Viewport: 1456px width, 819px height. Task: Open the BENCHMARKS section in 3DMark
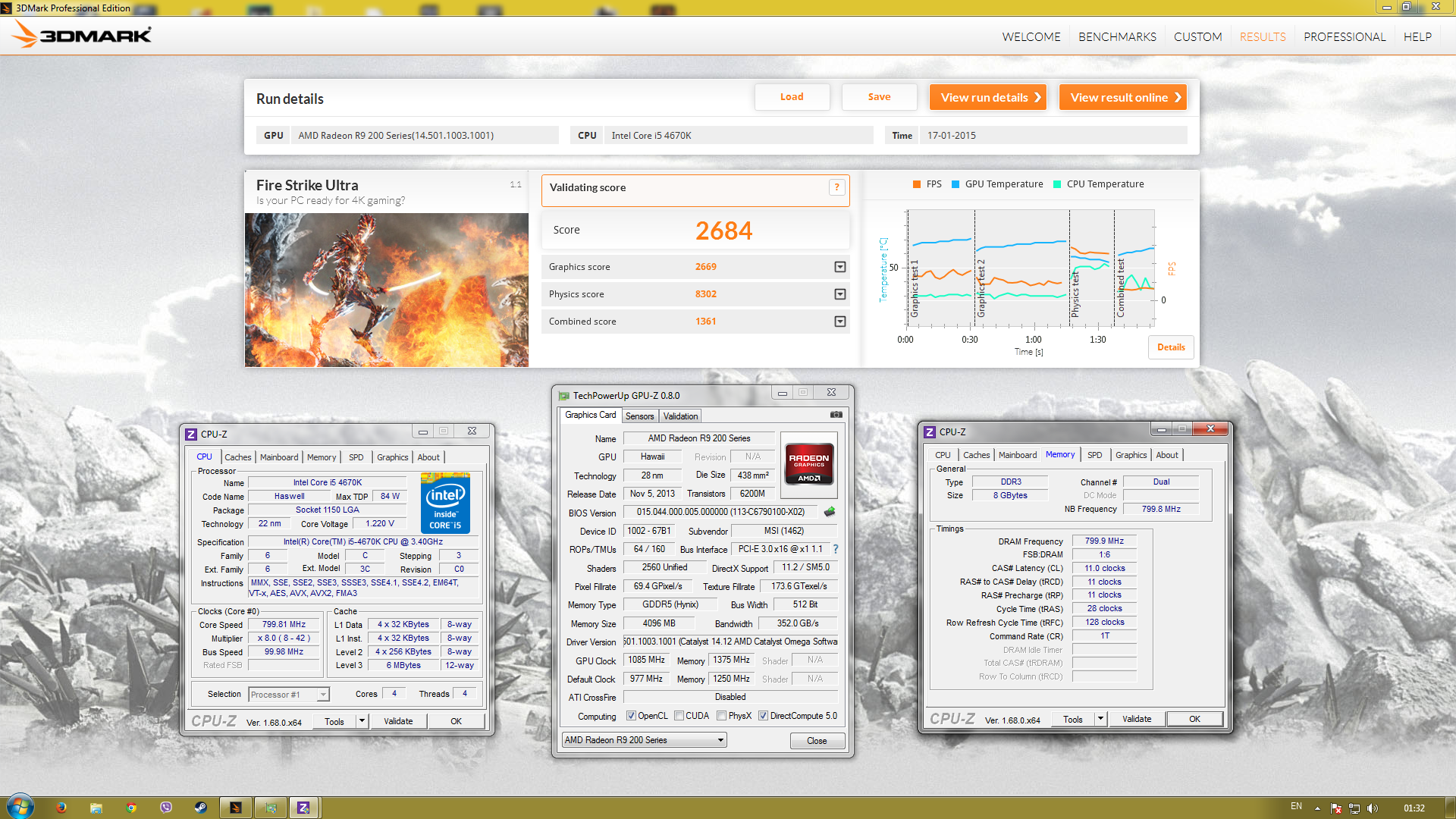coord(1117,36)
